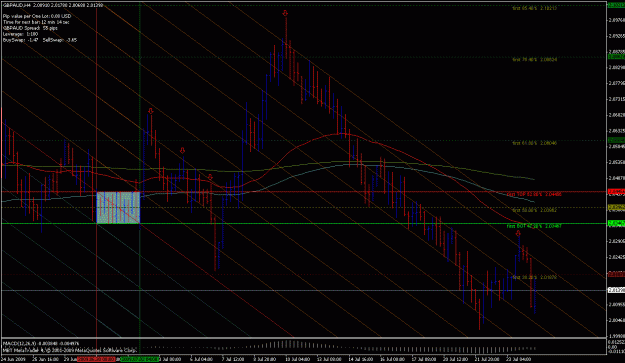Click the '25 Jun 16:00' date on time axis

click(46, 359)
